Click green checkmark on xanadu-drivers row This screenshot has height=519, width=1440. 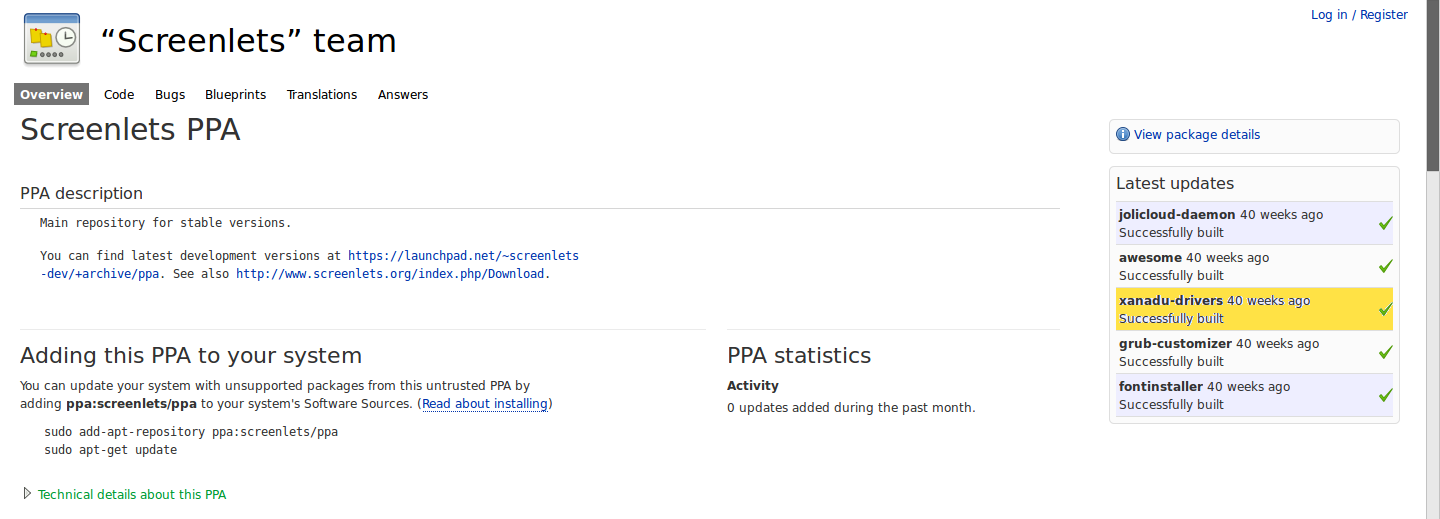[x=1385, y=309]
